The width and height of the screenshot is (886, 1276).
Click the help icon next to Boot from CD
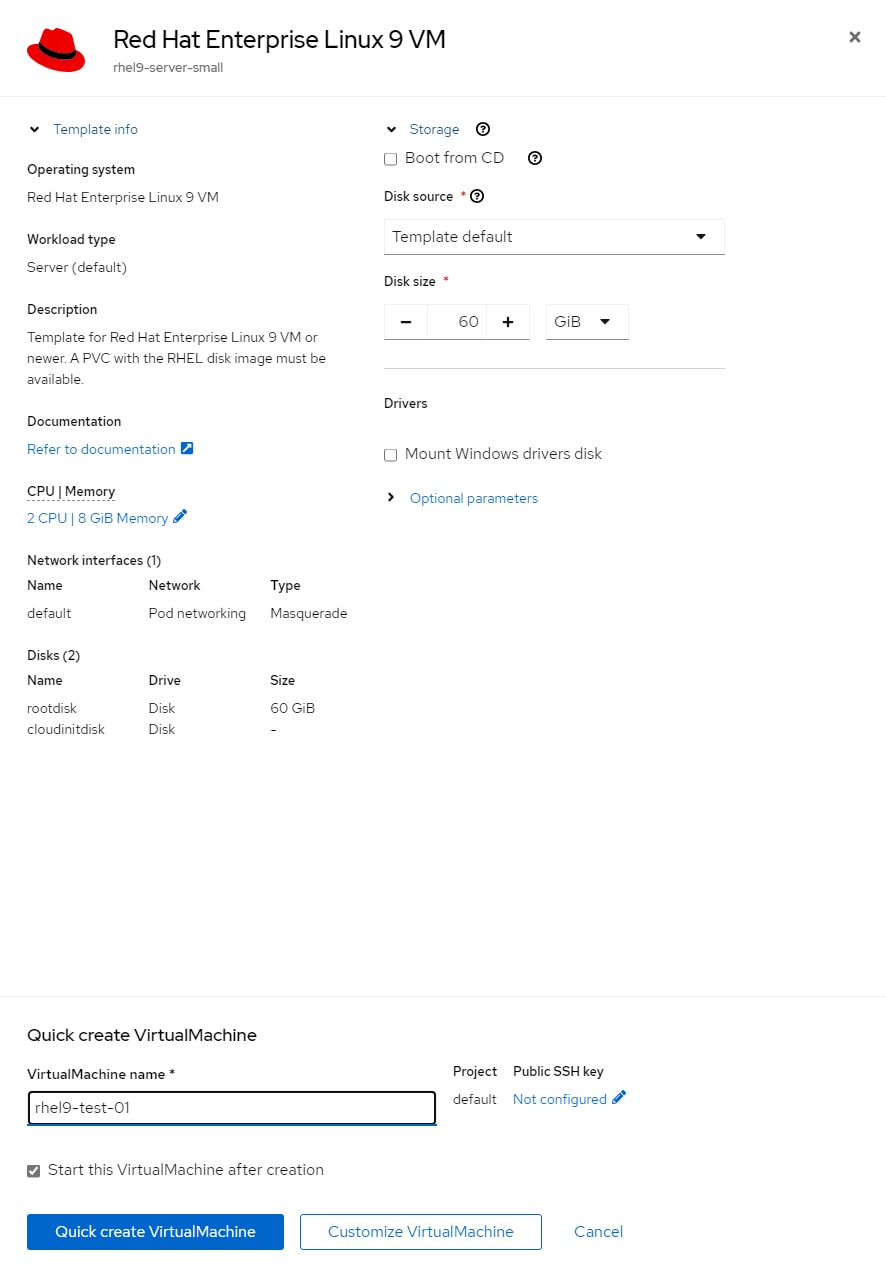[x=535, y=158]
